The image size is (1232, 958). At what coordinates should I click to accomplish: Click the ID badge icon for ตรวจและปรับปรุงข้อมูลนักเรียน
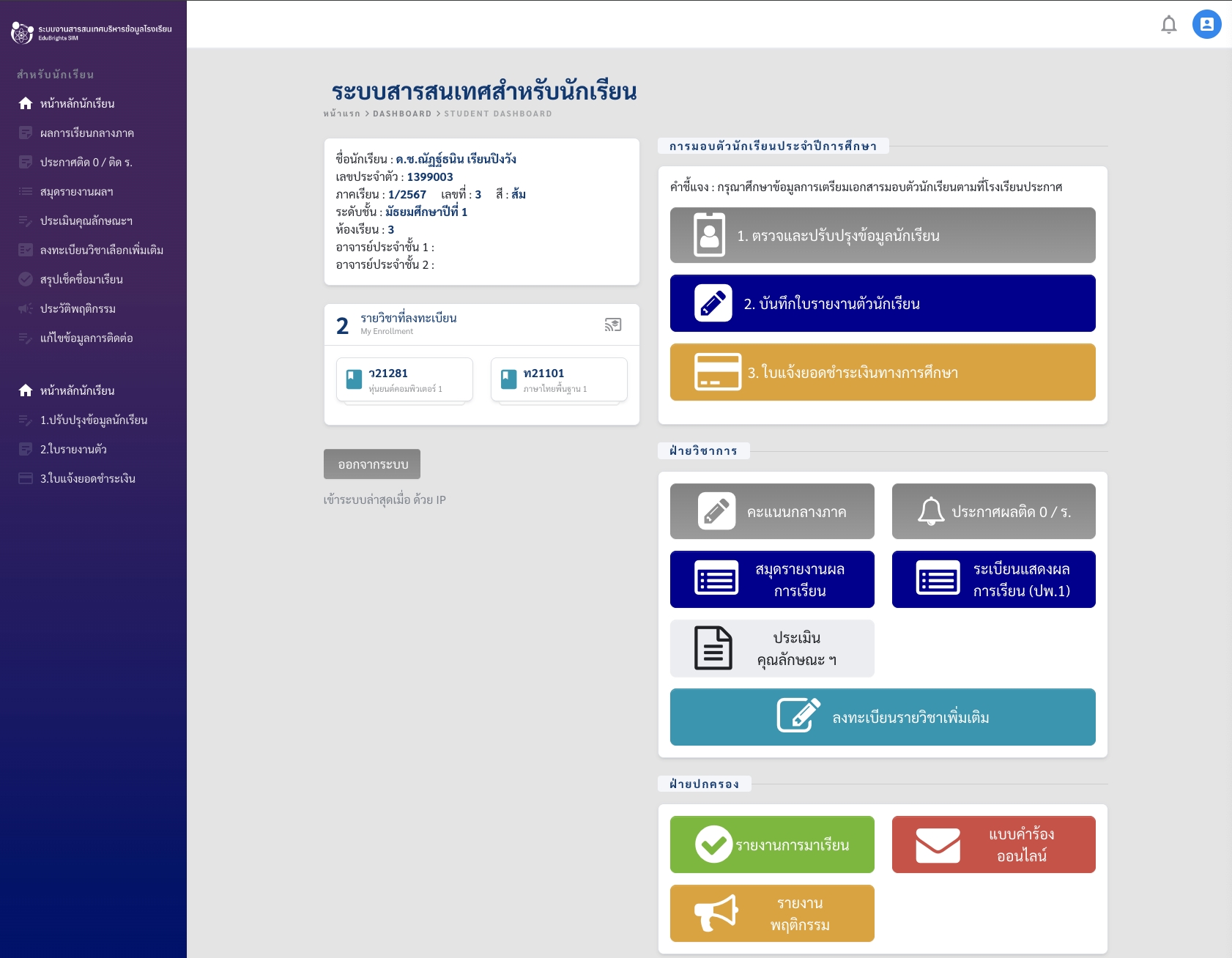point(709,235)
